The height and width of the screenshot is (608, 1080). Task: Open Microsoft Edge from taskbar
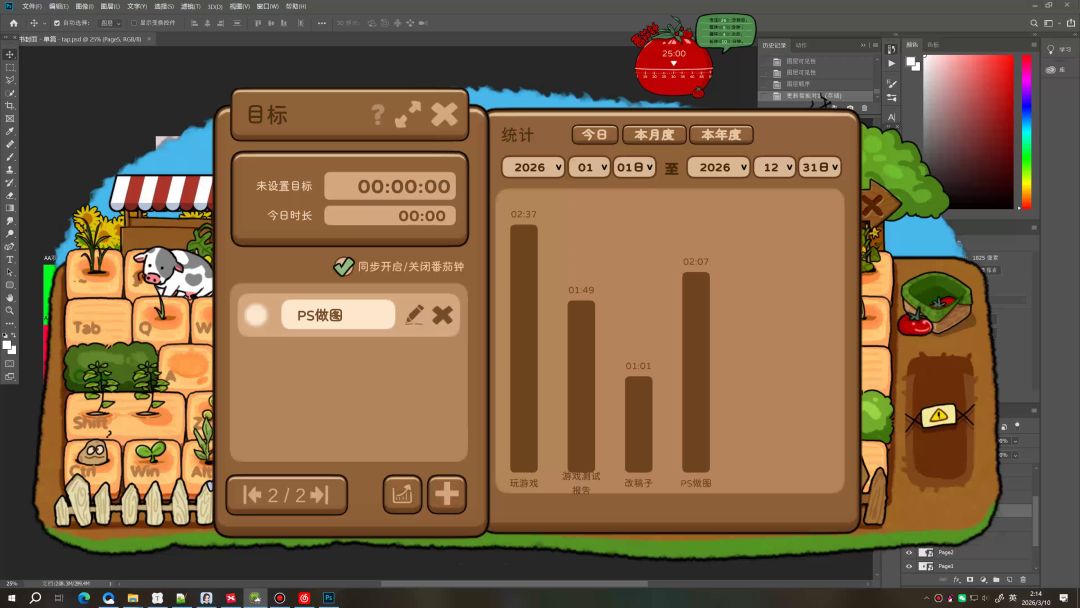coord(84,598)
